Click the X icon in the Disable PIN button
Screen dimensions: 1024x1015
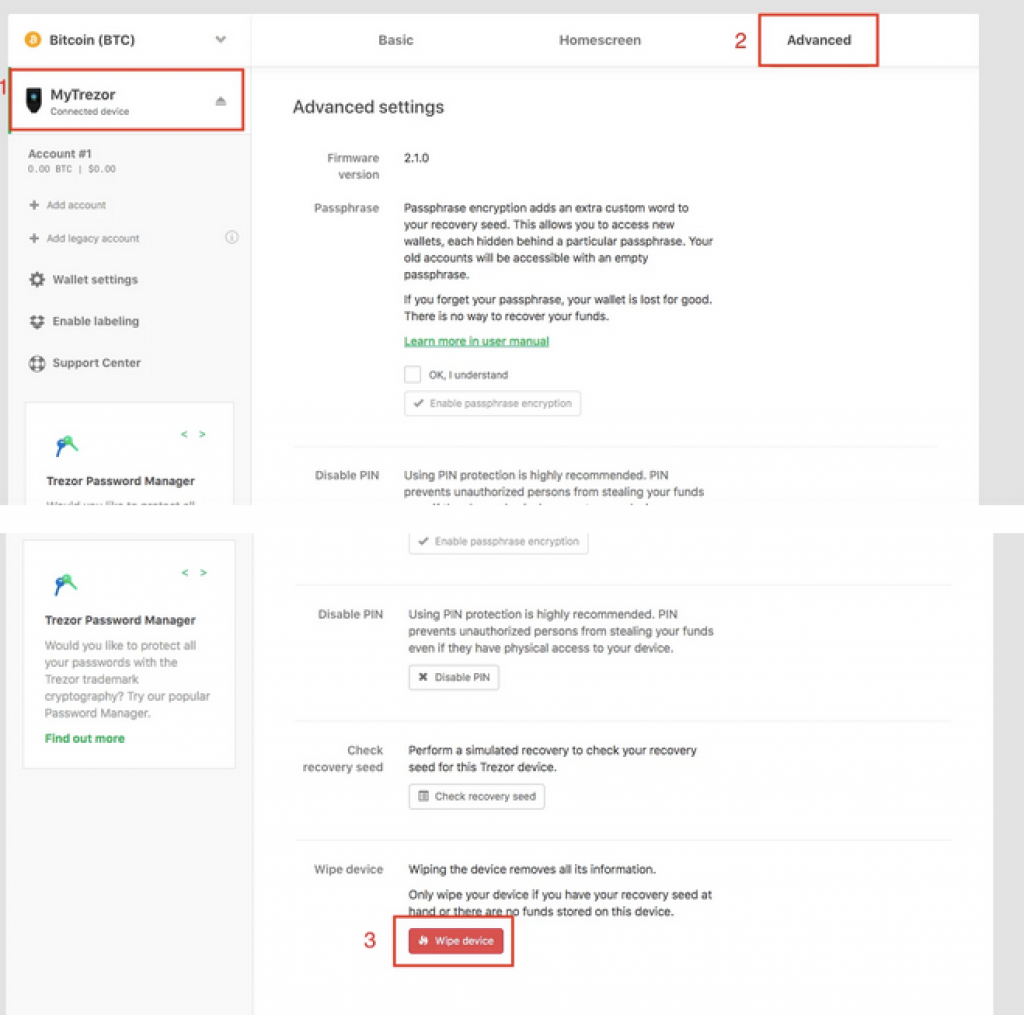pos(423,677)
